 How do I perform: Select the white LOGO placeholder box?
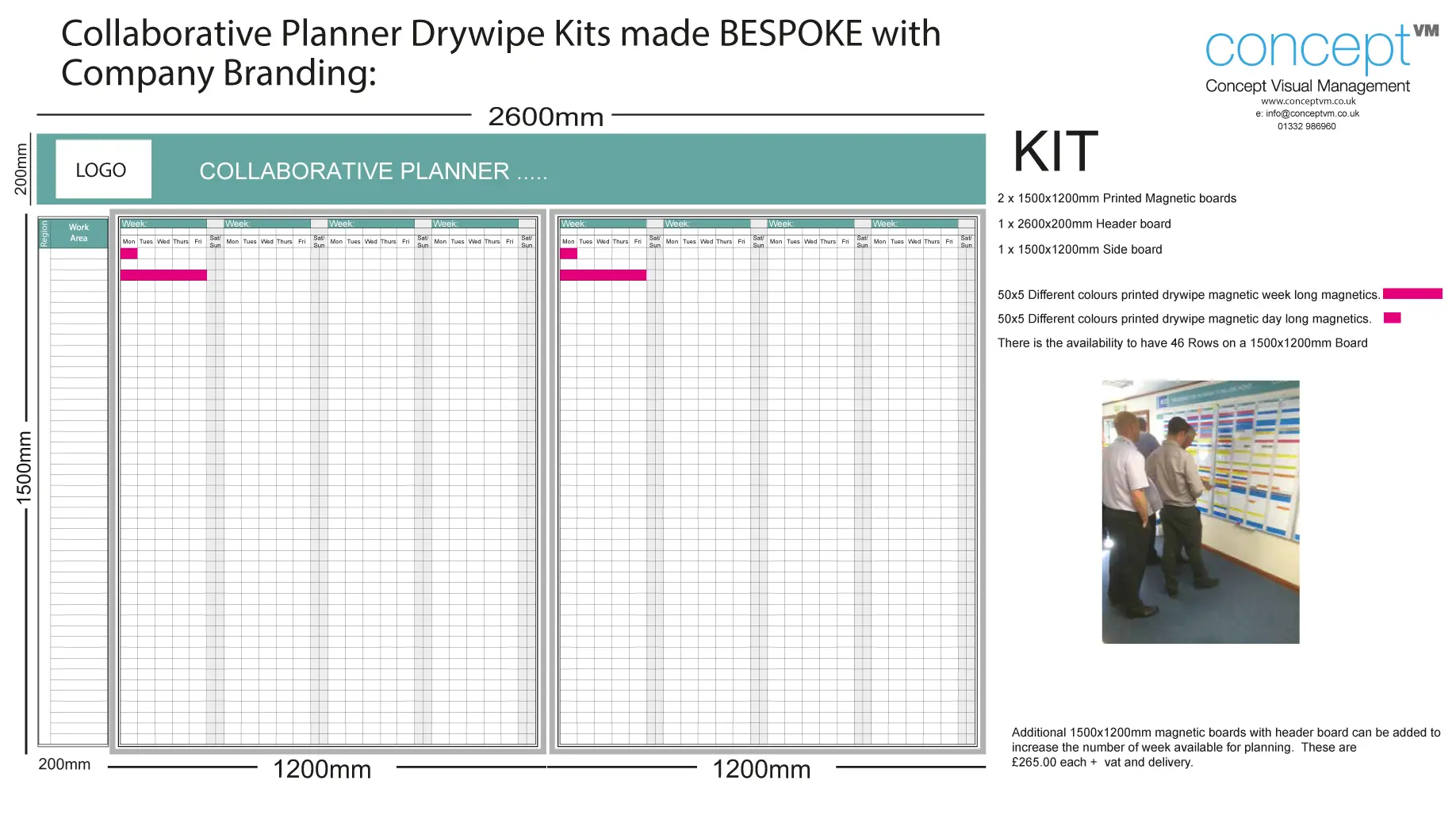coord(103,170)
